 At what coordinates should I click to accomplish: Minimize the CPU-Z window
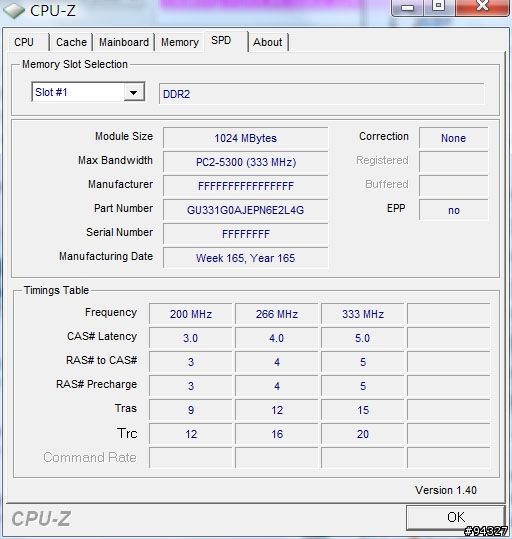(407, 8)
